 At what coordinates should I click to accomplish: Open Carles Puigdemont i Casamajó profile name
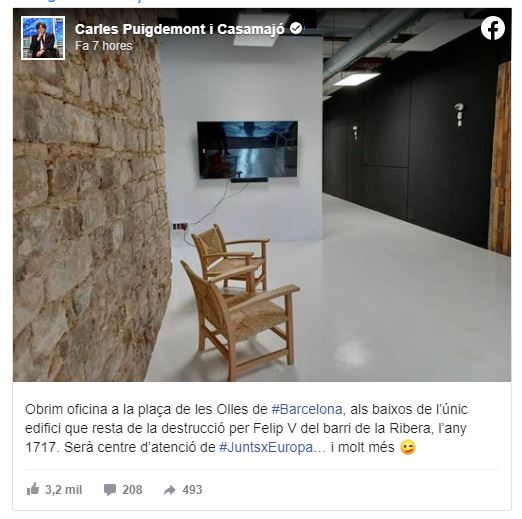click(x=179, y=29)
